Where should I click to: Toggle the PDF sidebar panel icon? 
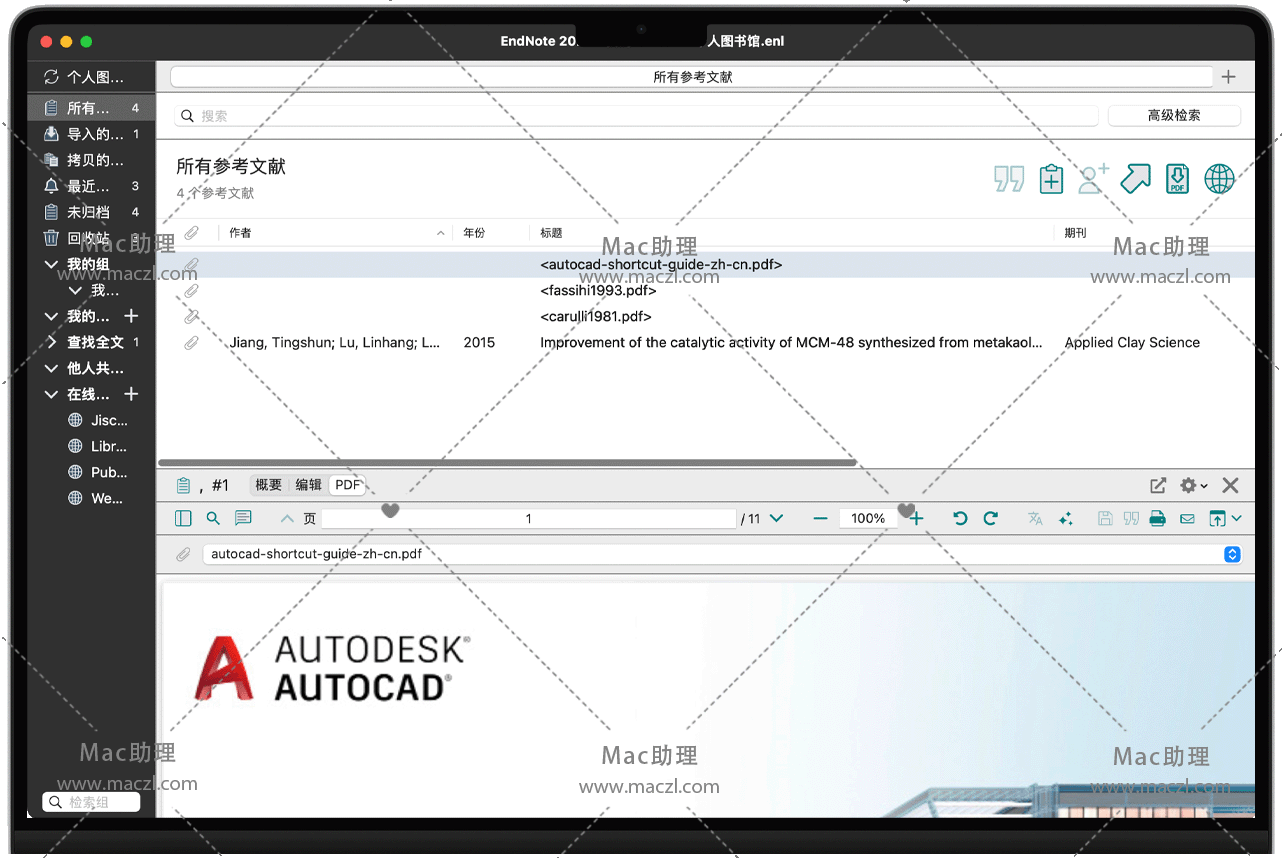[x=183, y=518]
